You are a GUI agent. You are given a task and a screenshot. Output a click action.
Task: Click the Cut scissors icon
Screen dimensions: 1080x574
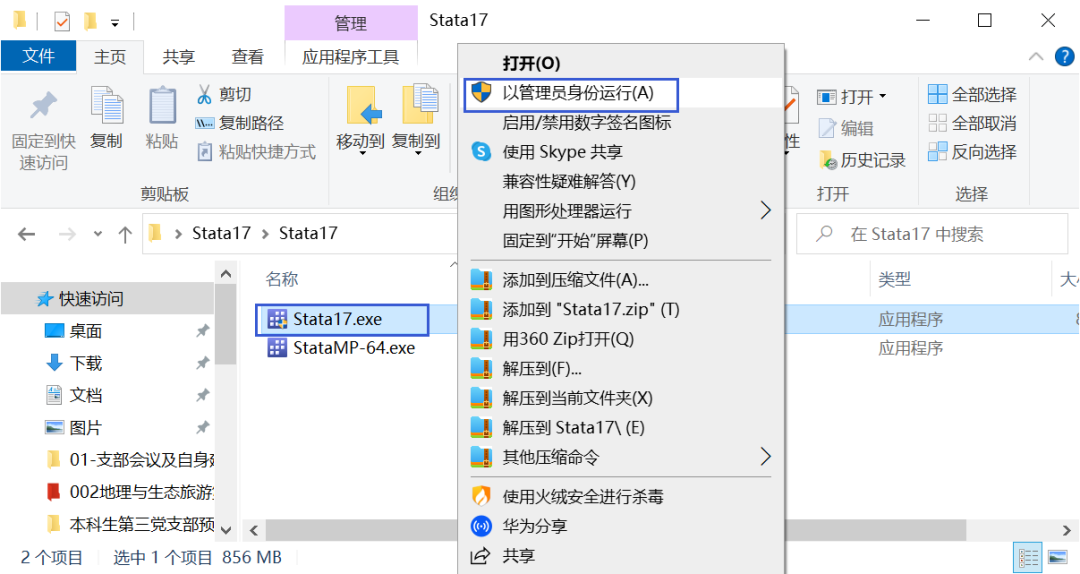click(204, 94)
